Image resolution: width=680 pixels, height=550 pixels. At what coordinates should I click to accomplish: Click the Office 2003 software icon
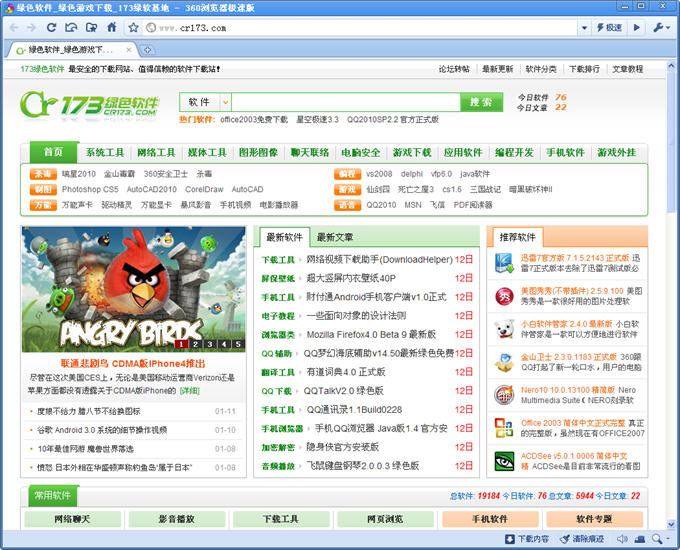504,428
